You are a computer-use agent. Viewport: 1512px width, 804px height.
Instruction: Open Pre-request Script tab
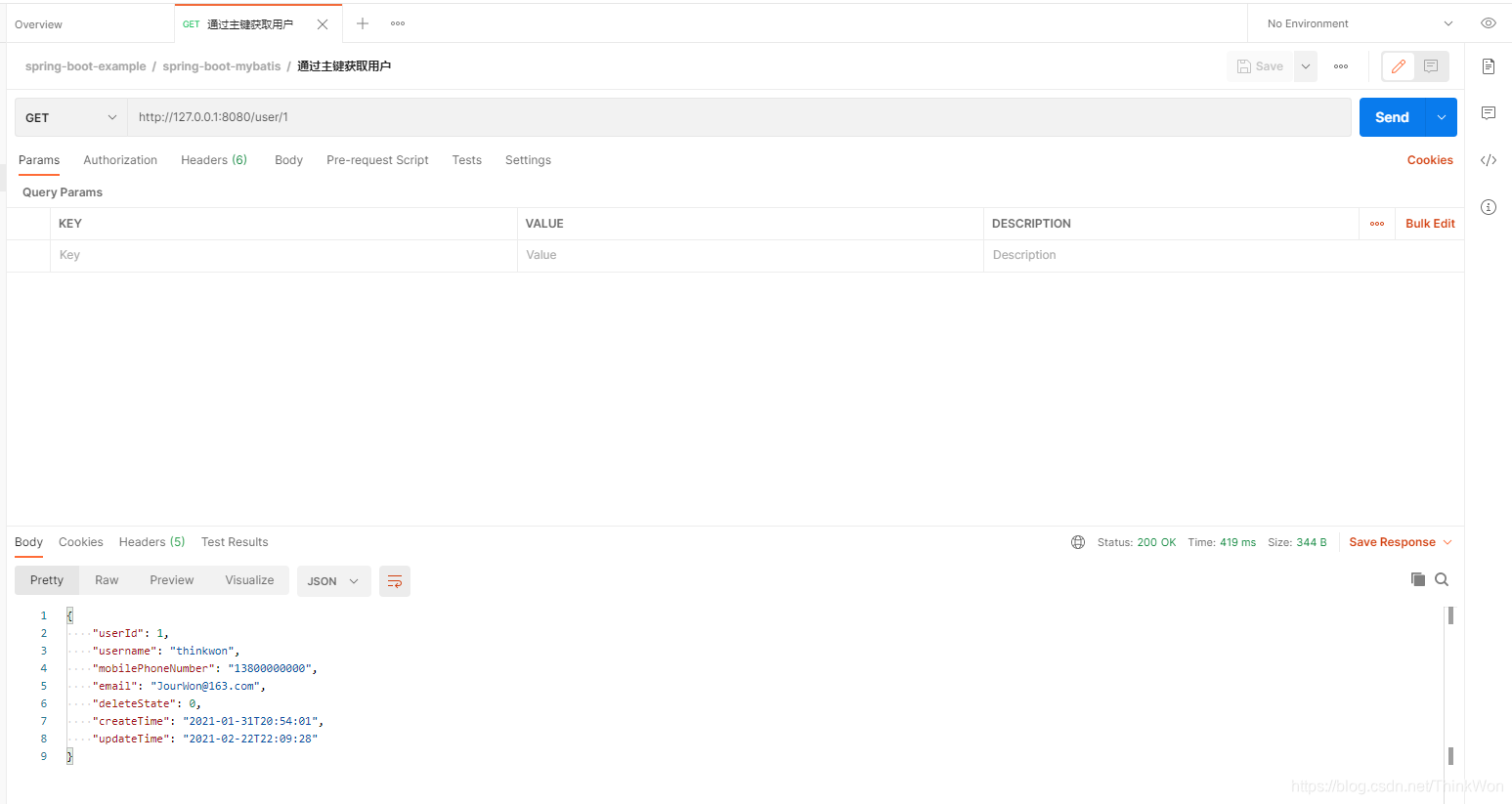pos(377,160)
